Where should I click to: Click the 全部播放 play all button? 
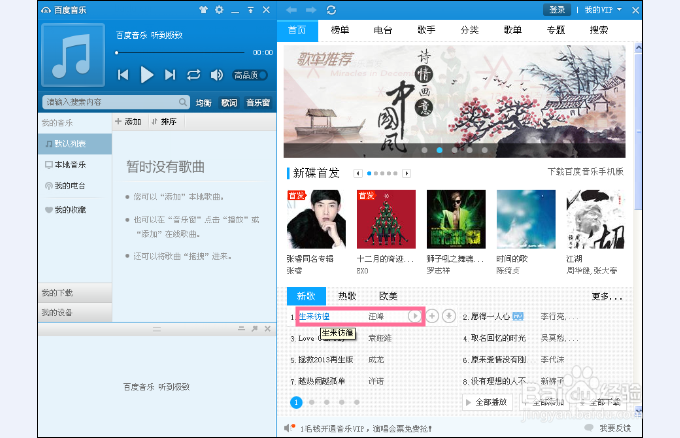[x=487, y=402]
